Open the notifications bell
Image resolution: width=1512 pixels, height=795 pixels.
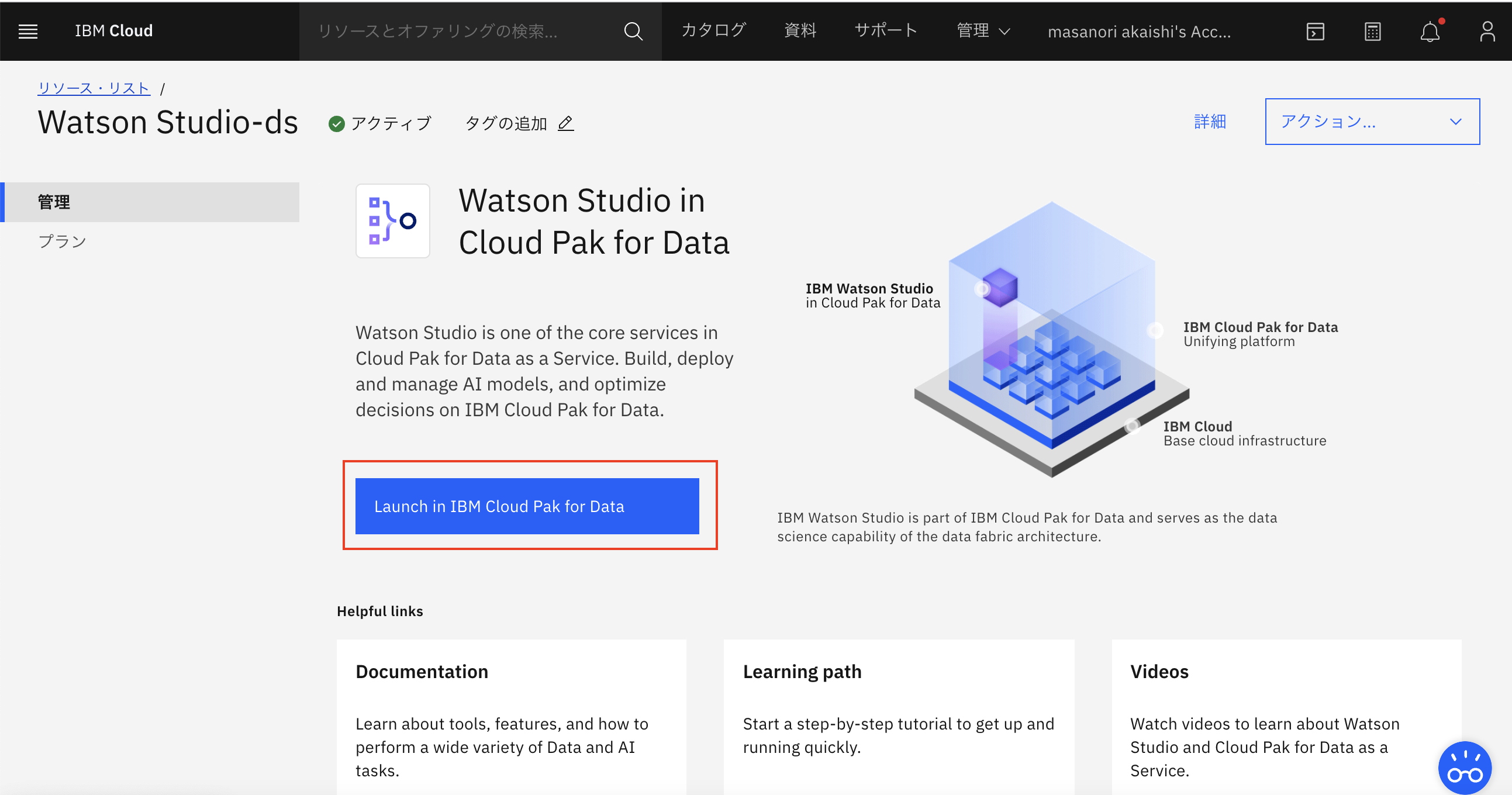click(1430, 31)
